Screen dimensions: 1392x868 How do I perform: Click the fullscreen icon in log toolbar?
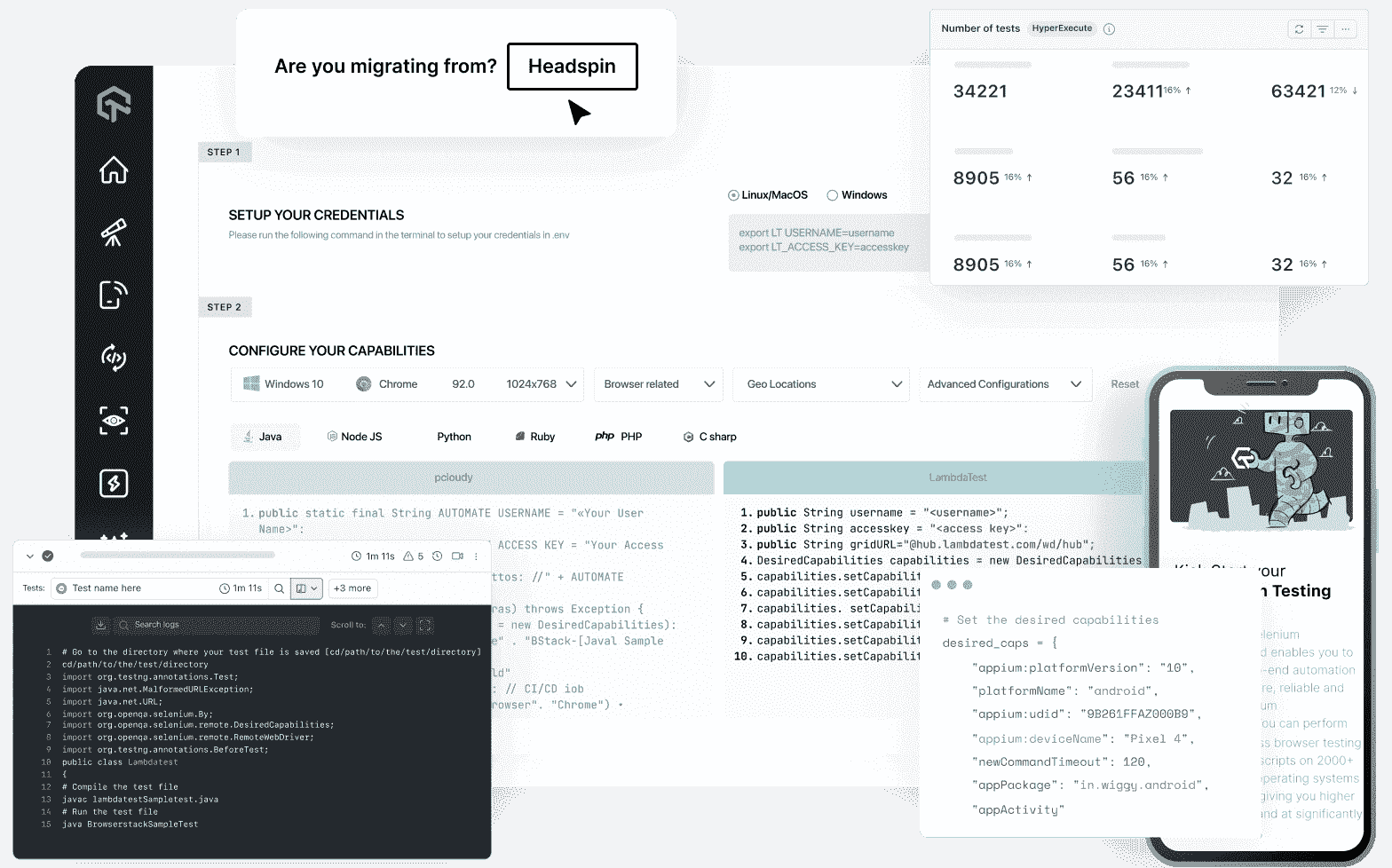[x=425, y=625]
